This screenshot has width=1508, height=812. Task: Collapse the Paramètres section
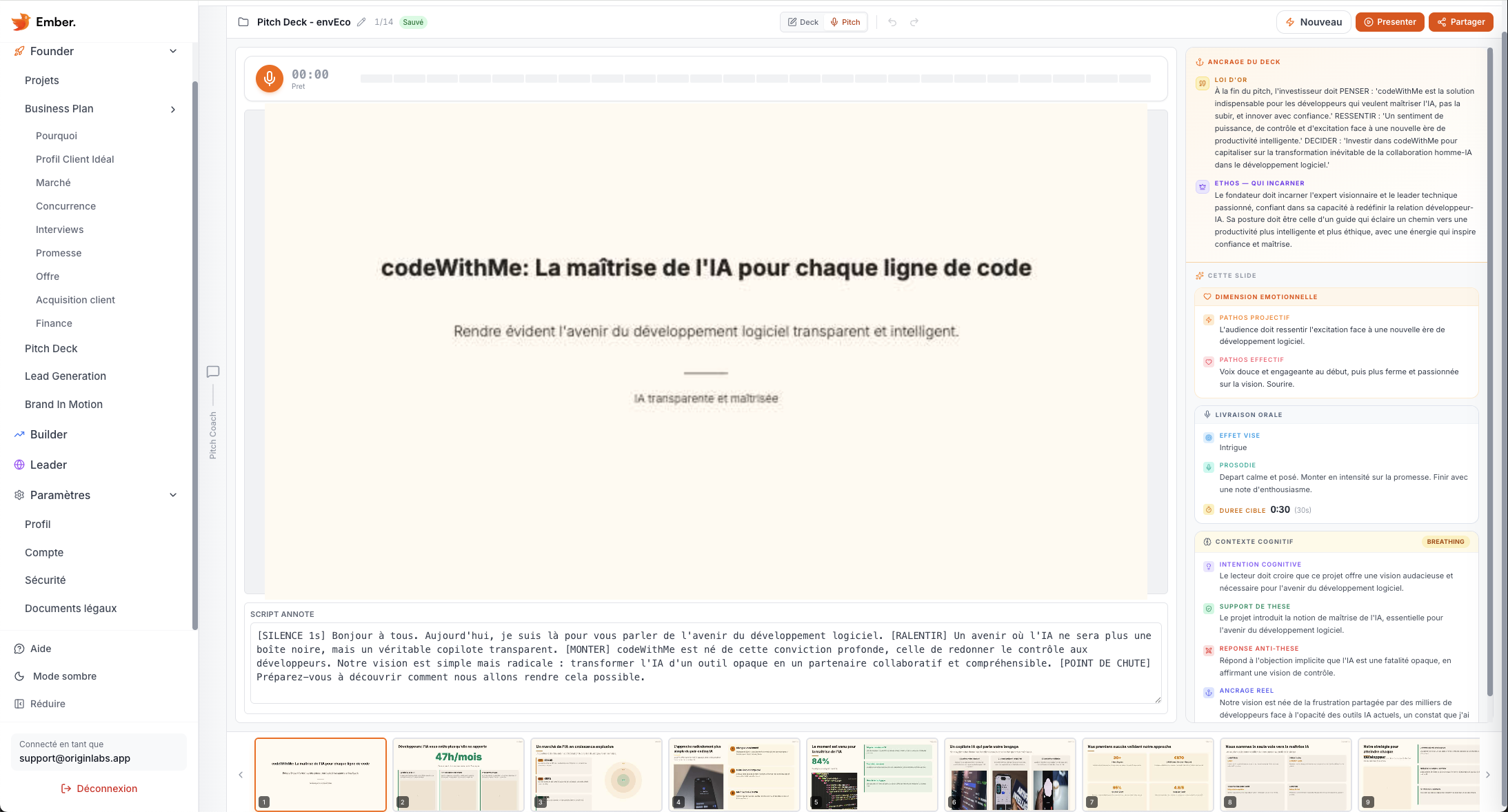pos(172,494)
